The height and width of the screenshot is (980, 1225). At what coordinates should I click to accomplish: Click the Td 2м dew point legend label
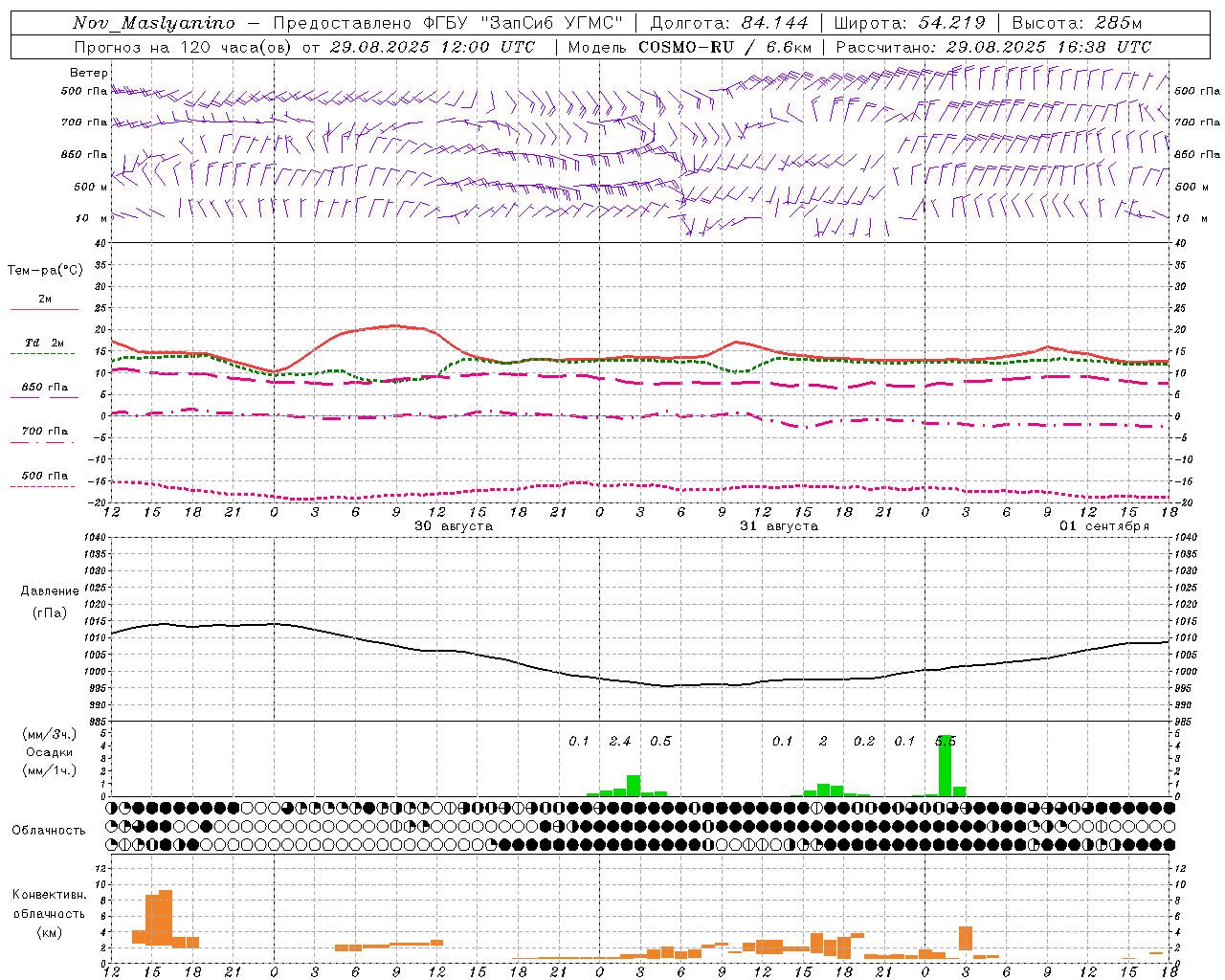click(x=45, y=343)
